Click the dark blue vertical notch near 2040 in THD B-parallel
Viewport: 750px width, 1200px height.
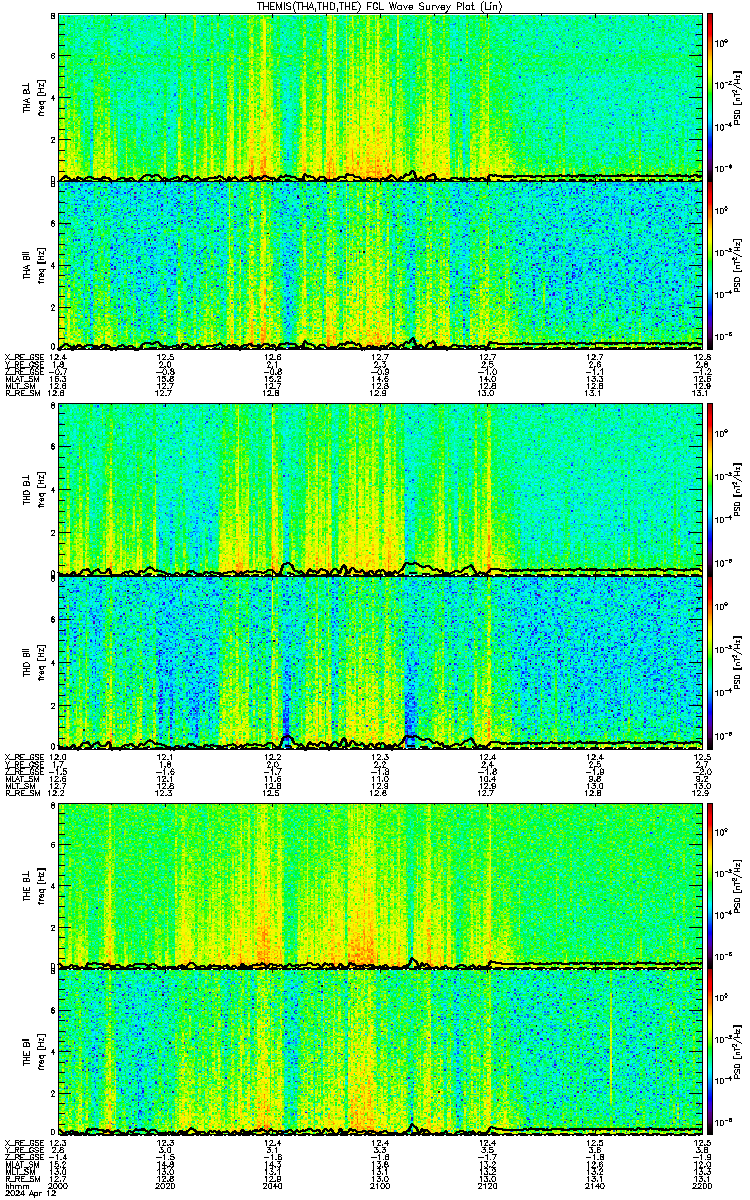coord(287,720)
